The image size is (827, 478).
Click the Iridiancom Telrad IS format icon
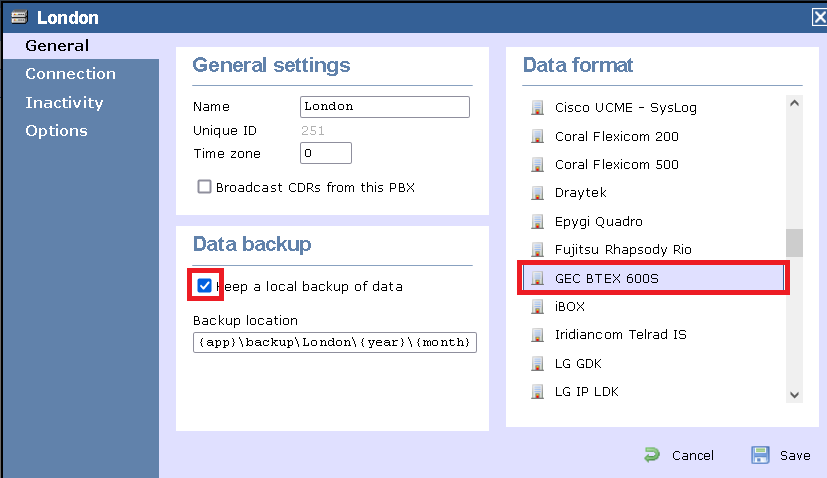point(537,334)
